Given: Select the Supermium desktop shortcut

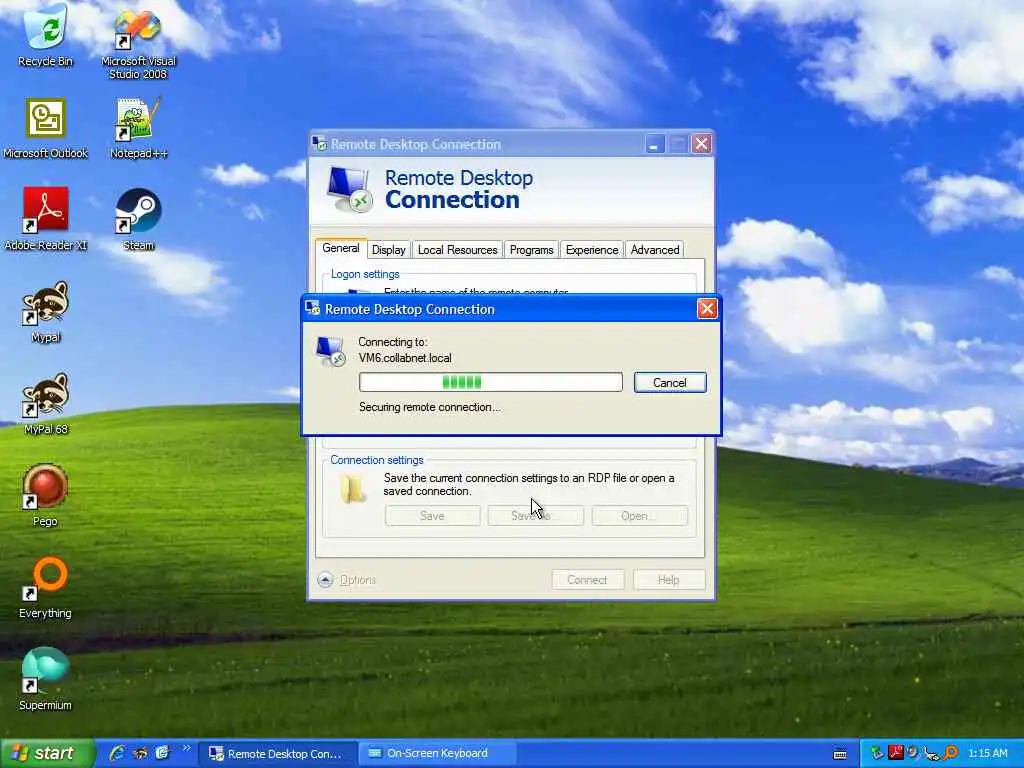Looking at the screenshot, I should (x=45, y=679).
